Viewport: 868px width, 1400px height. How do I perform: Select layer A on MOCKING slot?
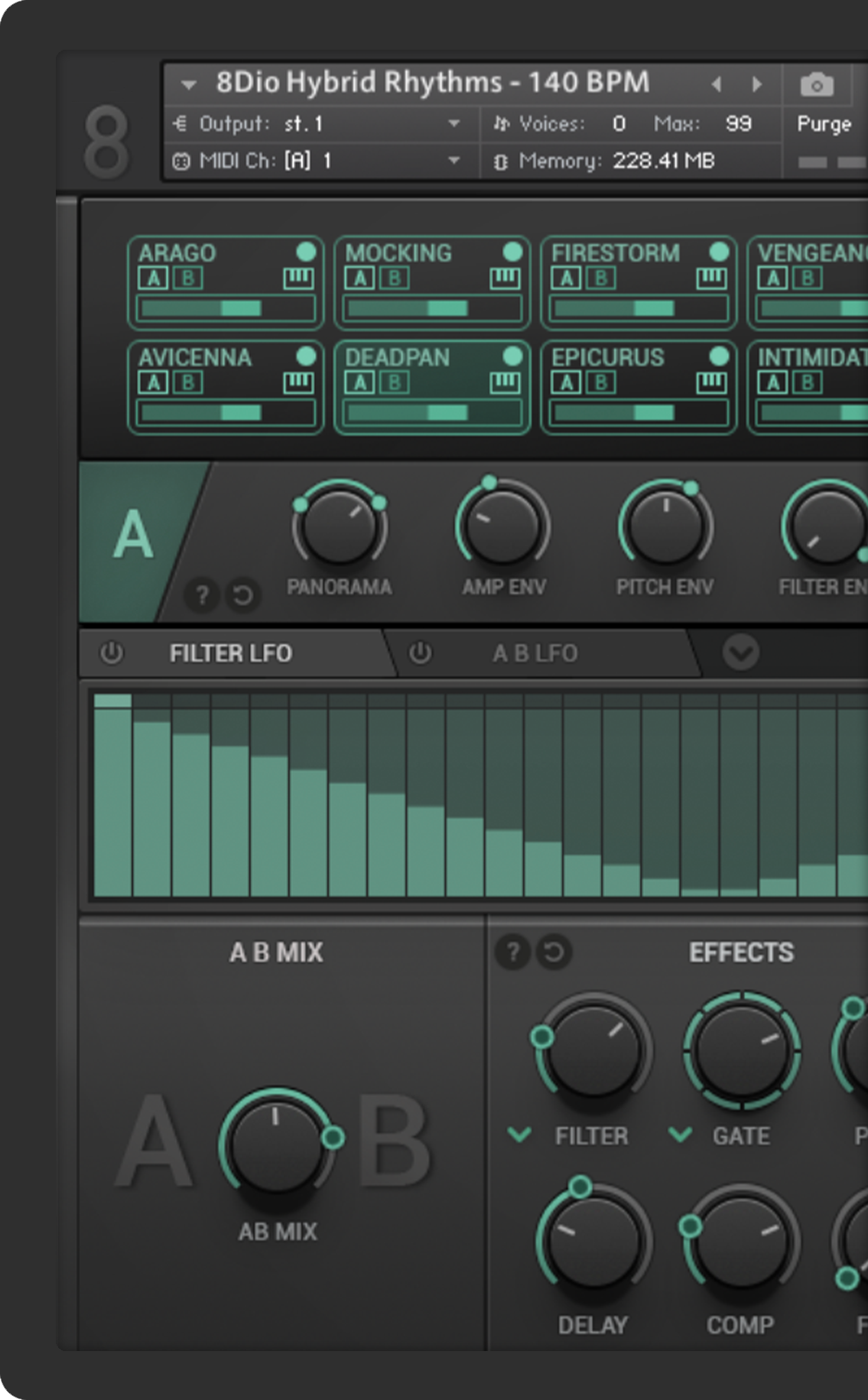click(x=359, y=278)
